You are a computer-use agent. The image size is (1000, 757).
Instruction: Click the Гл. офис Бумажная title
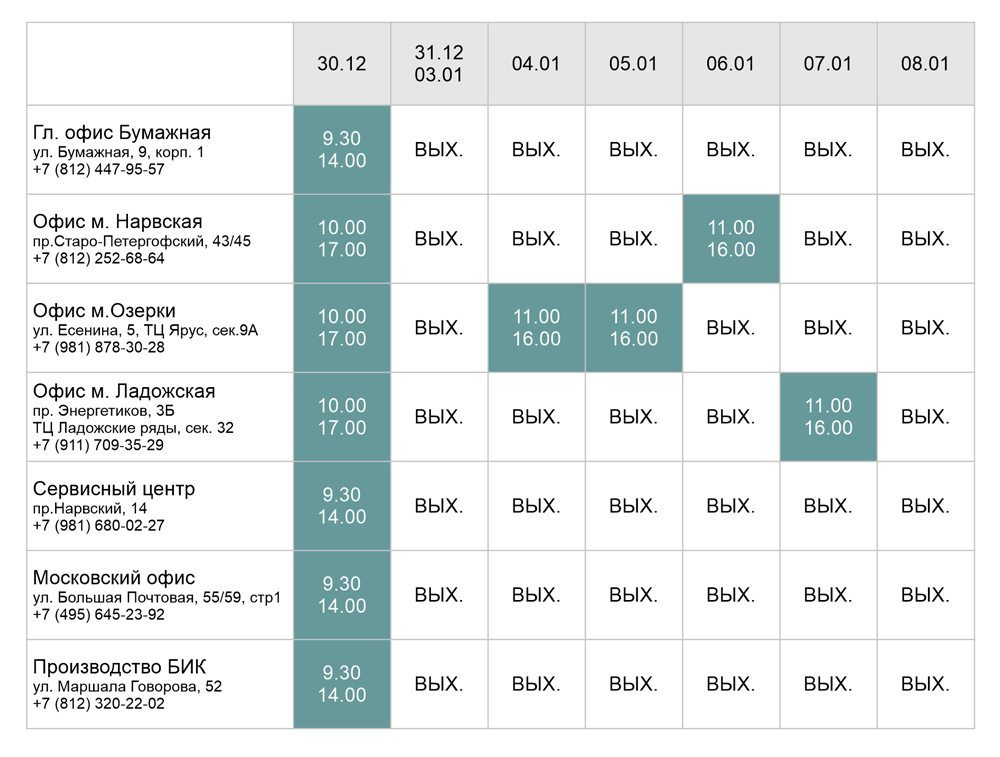tap(122, 133)
